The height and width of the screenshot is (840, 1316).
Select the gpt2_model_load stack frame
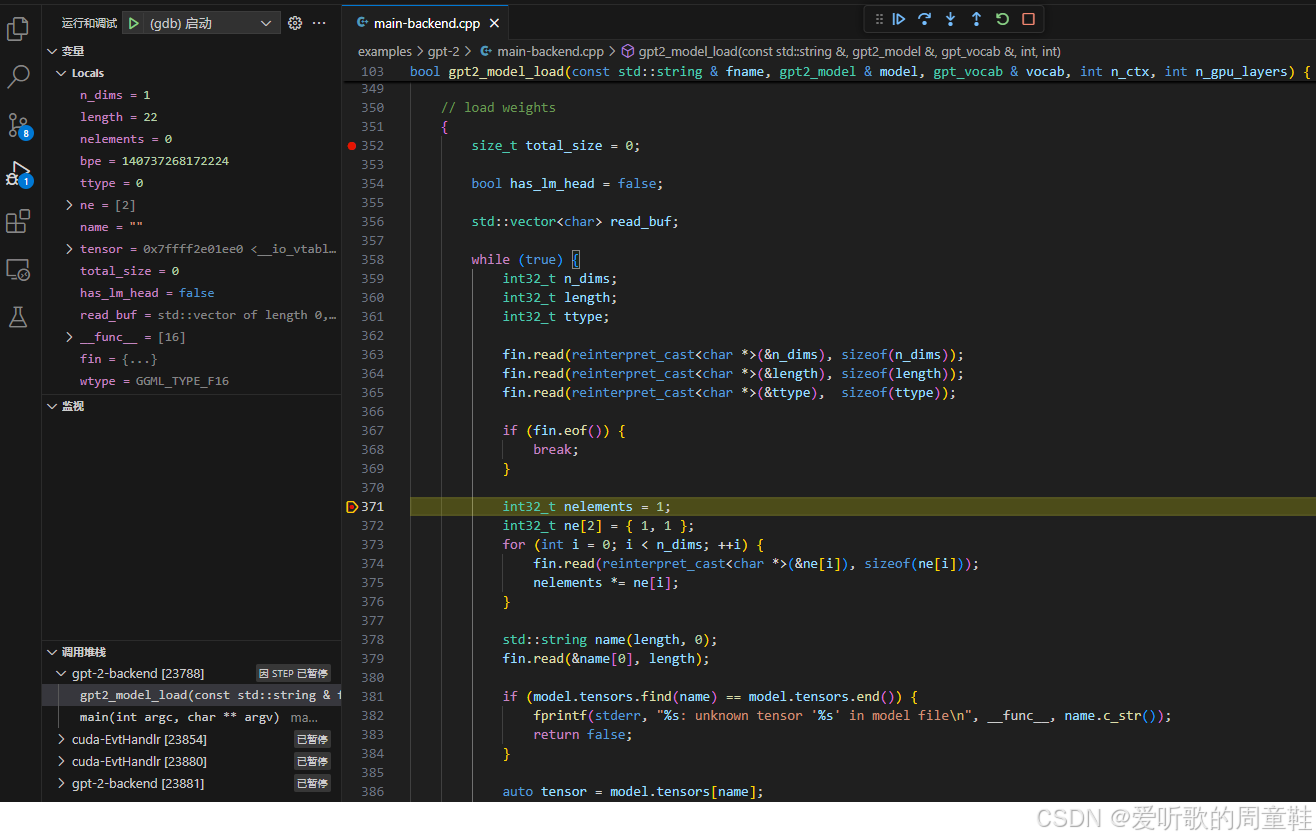192,695
